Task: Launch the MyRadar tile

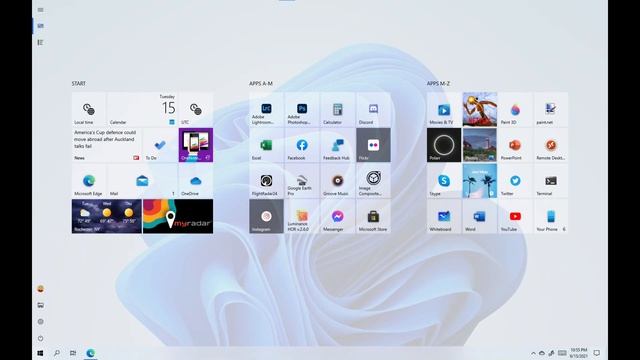Action: click(178, 216)
